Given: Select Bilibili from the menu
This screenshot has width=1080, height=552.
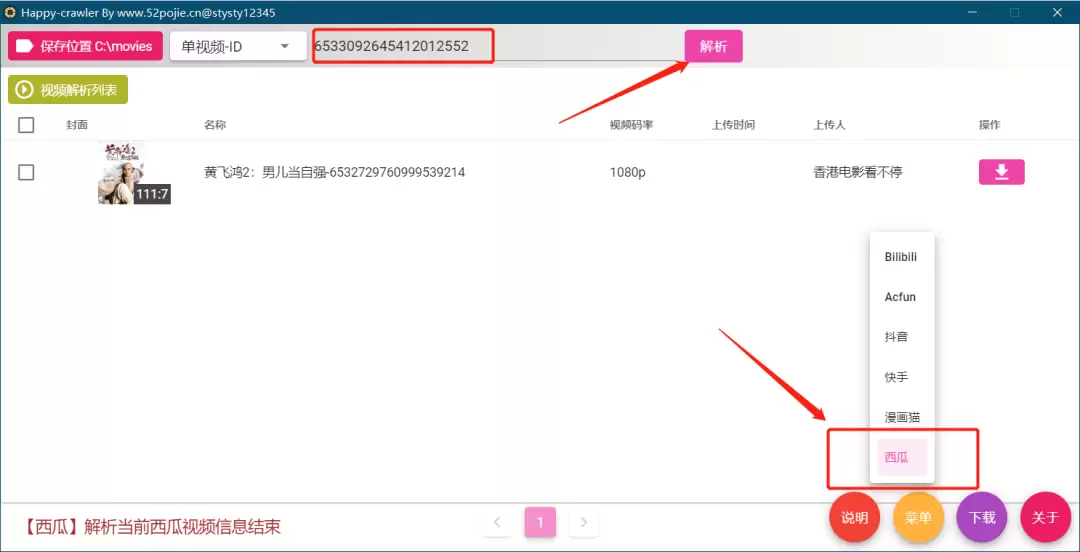Looking at the screenshot, I should tap(902, 257).
